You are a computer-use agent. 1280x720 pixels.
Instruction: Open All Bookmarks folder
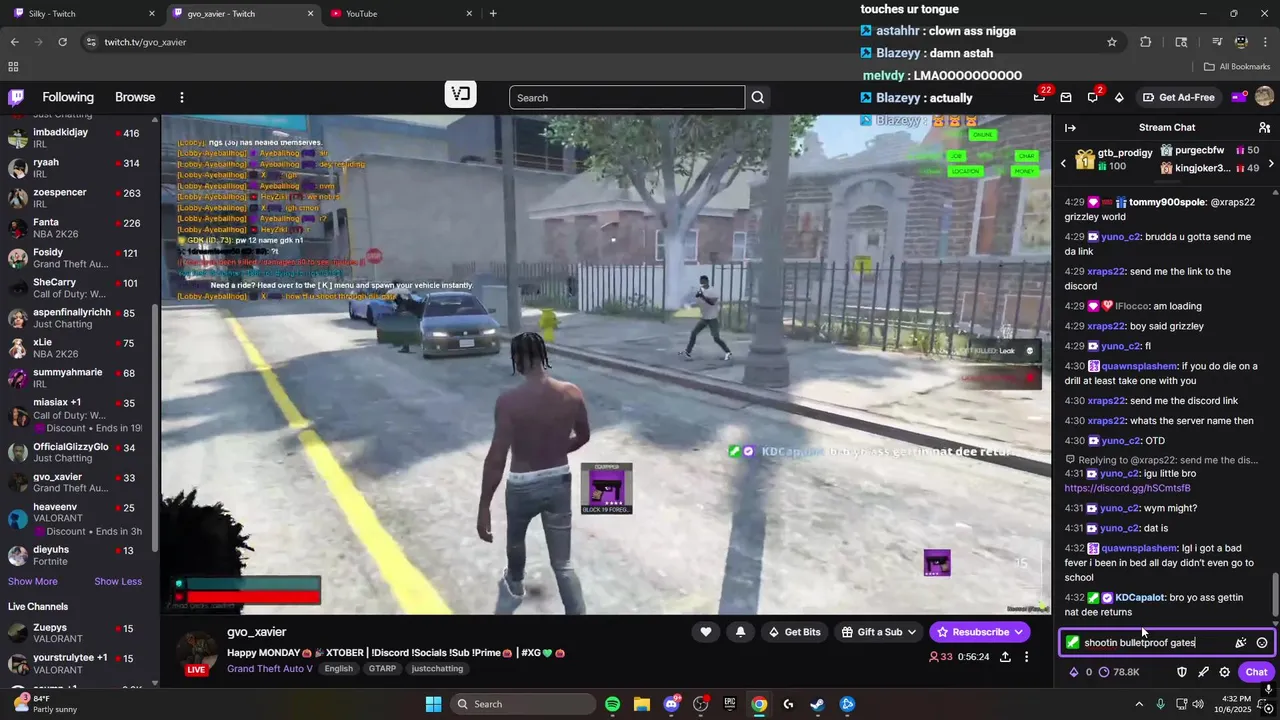pos(1237,67)
